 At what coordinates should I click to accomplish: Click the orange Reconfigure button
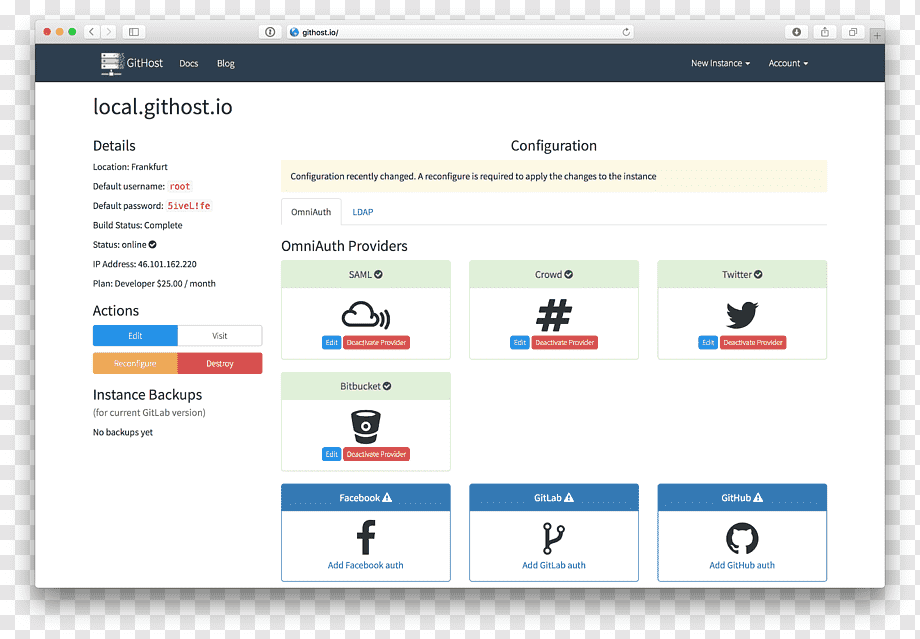(x=135, y=363)
